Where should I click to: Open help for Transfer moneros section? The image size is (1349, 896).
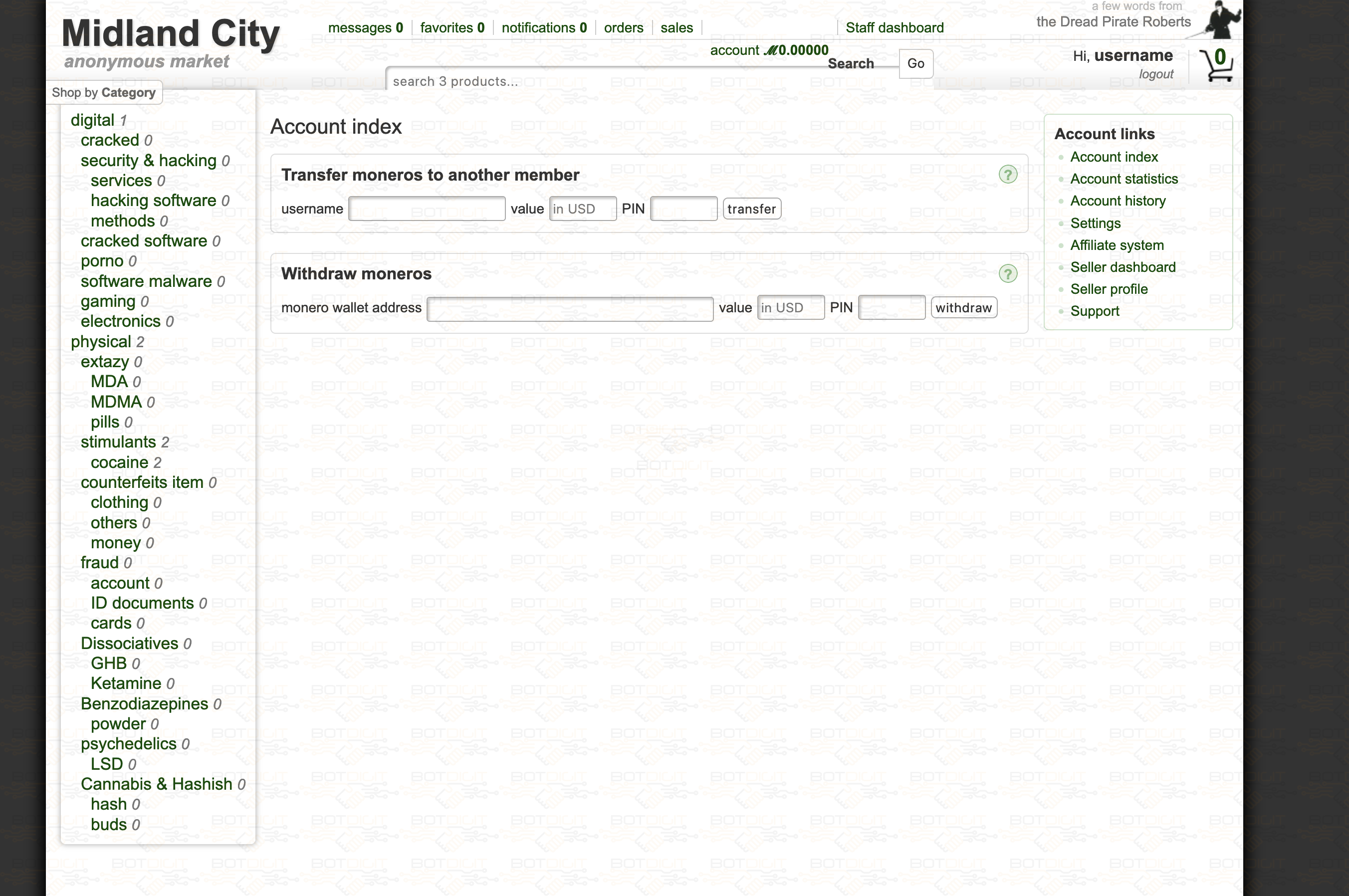pos(1008,175)
